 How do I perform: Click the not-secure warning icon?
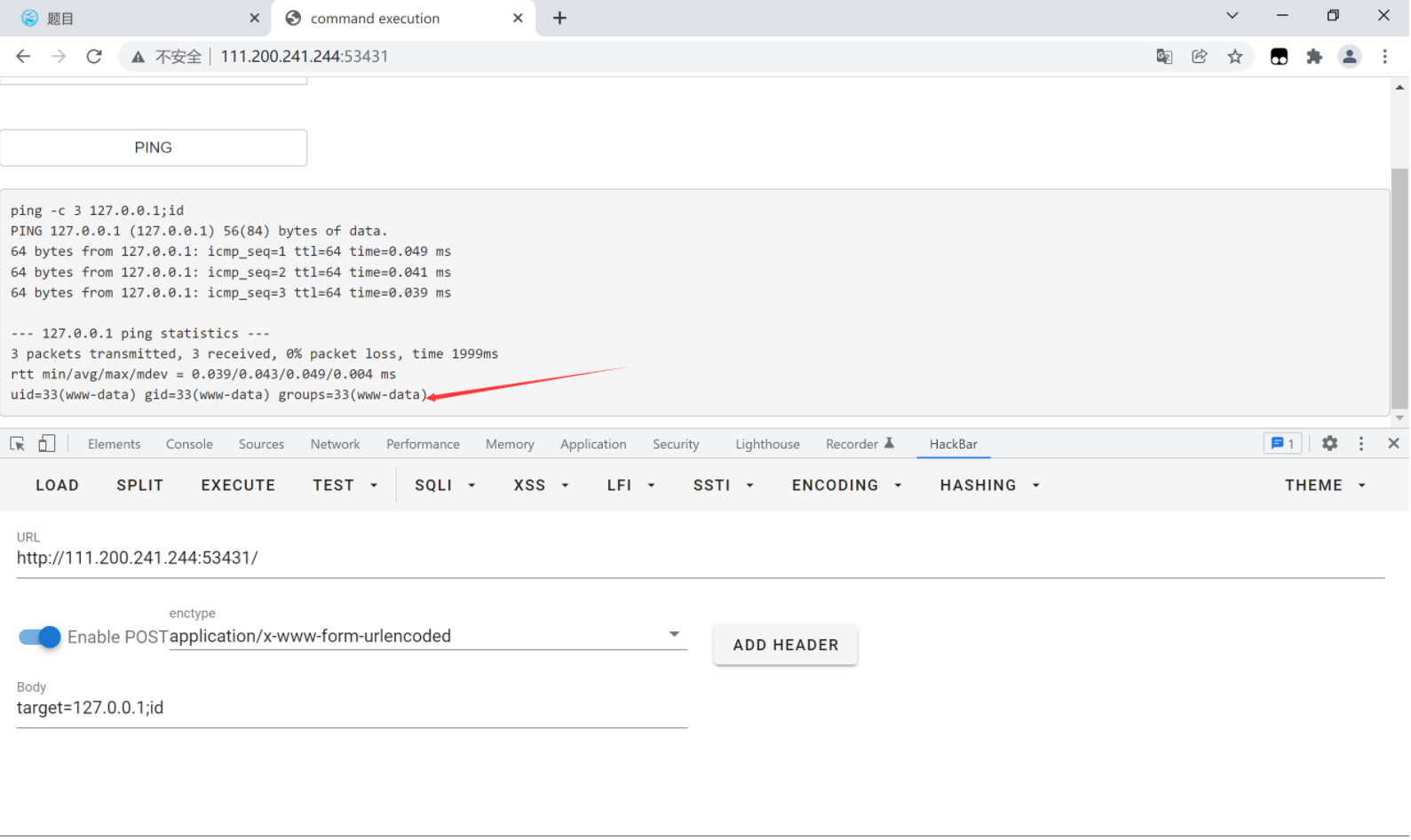(138, 57)
